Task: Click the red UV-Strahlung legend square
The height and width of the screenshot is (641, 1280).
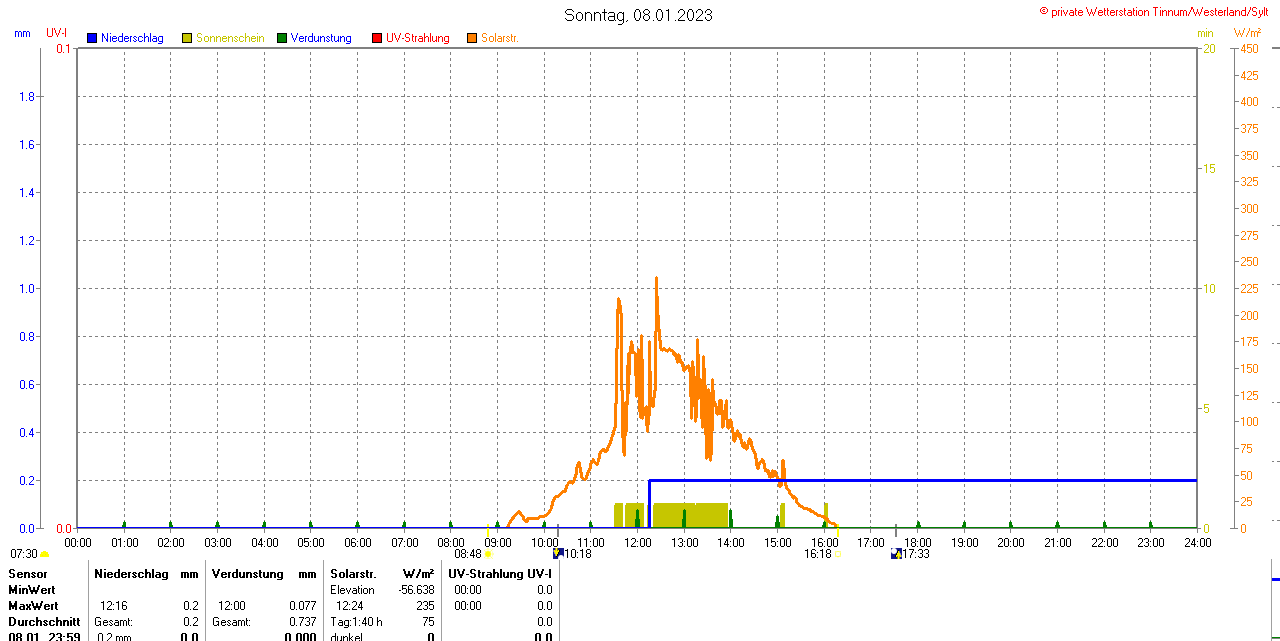Action: click(x=377, y=38)
